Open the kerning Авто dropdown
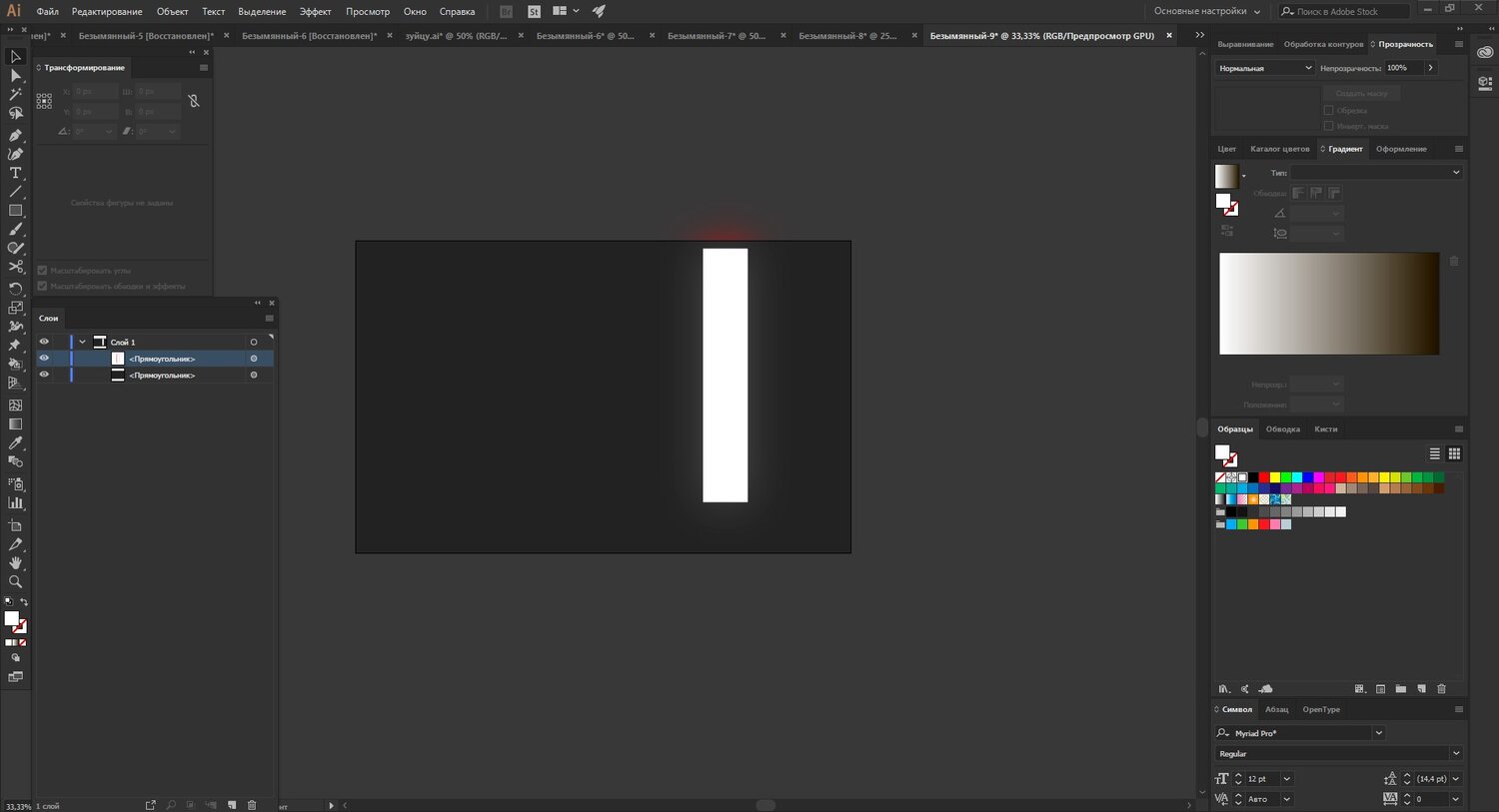 click(1286, 799)
